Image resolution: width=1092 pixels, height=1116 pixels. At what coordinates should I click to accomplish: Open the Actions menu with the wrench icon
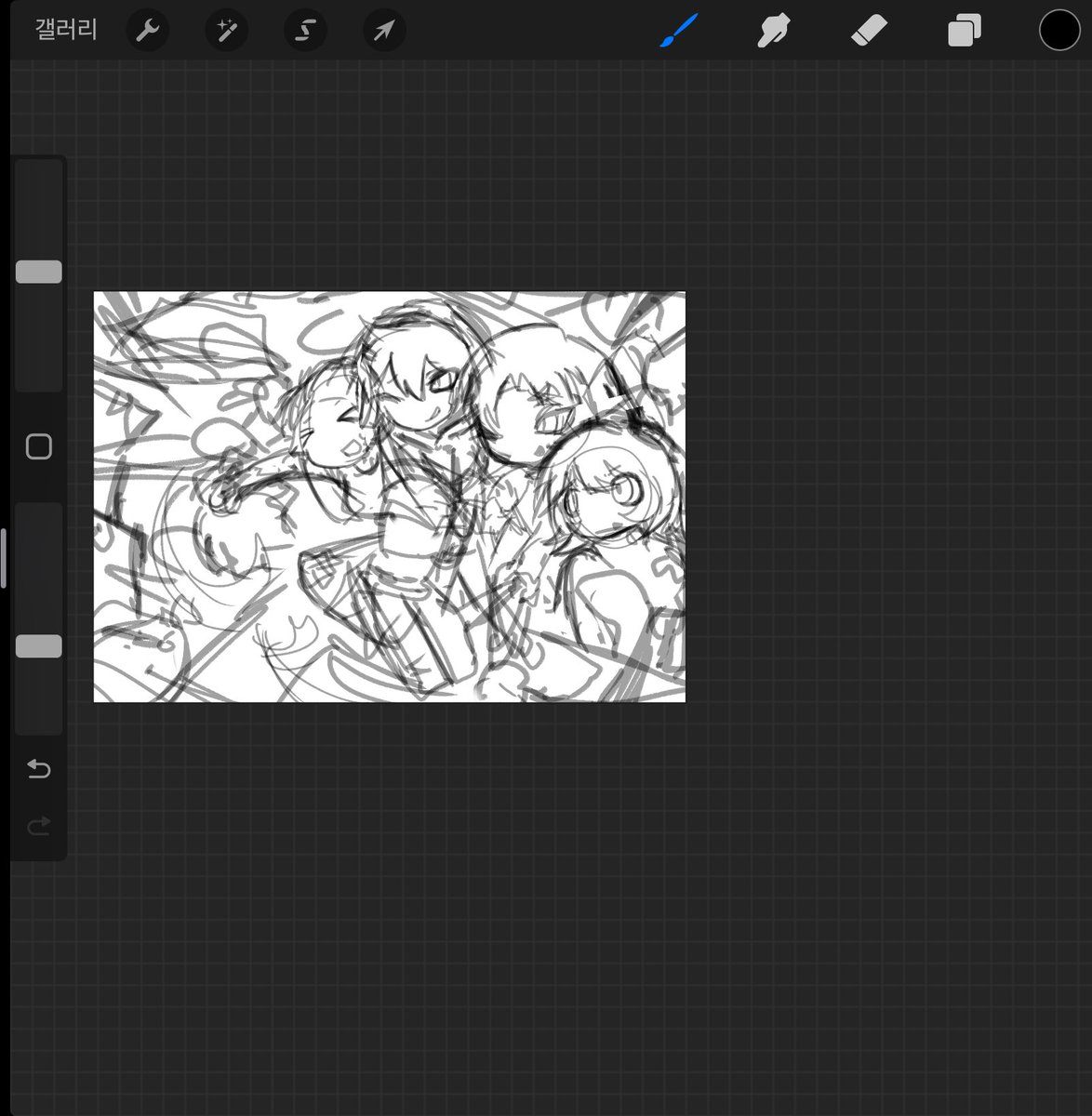coord(147,30)
